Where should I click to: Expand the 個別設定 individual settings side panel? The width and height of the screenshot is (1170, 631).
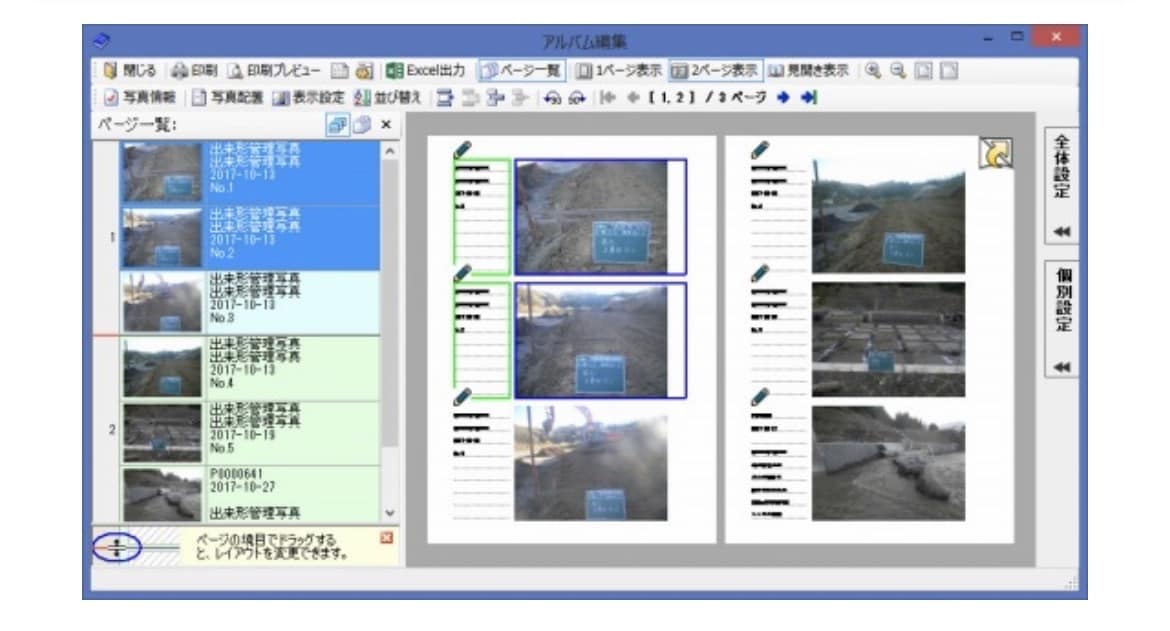1061,320
